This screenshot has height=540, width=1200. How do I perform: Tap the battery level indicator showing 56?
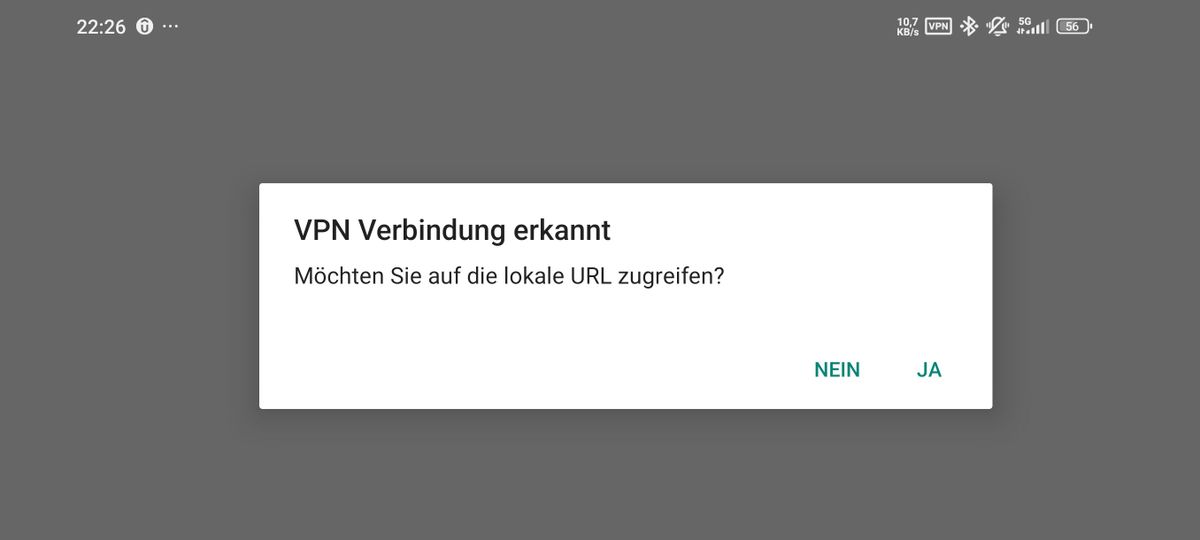pos(1074,27)
